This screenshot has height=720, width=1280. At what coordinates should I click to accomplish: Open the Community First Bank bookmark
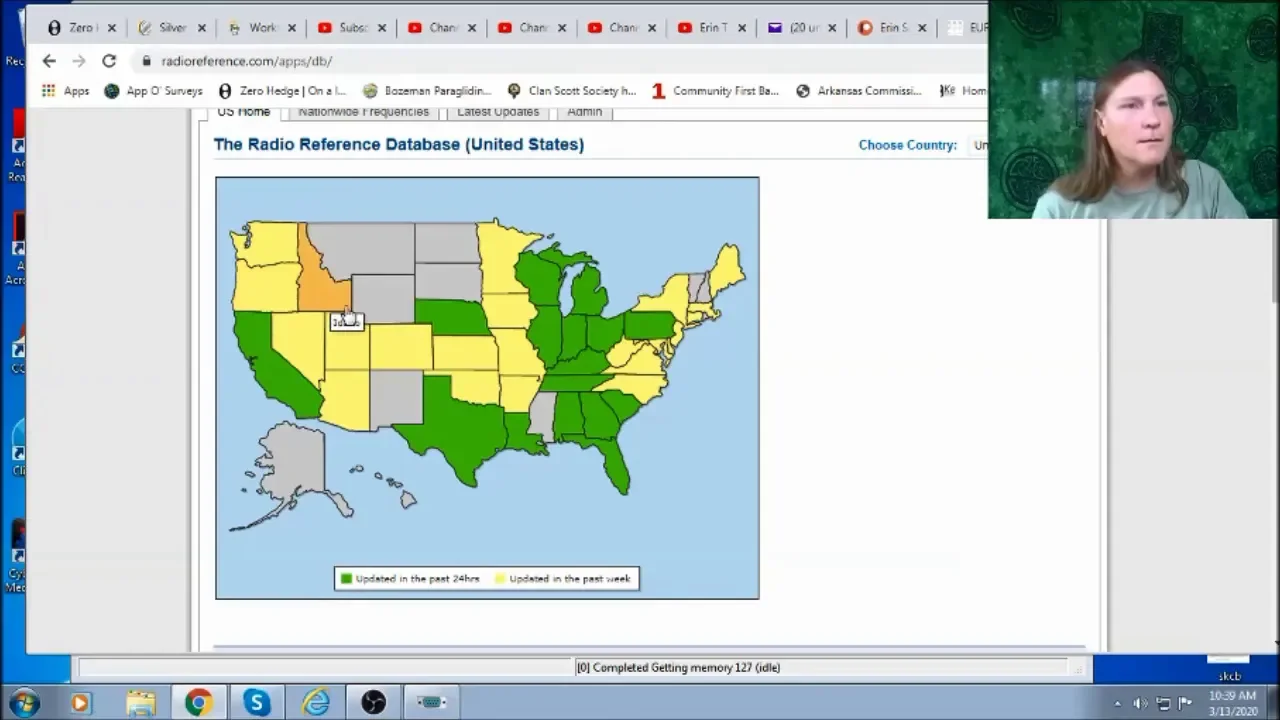tap(715, 91)
